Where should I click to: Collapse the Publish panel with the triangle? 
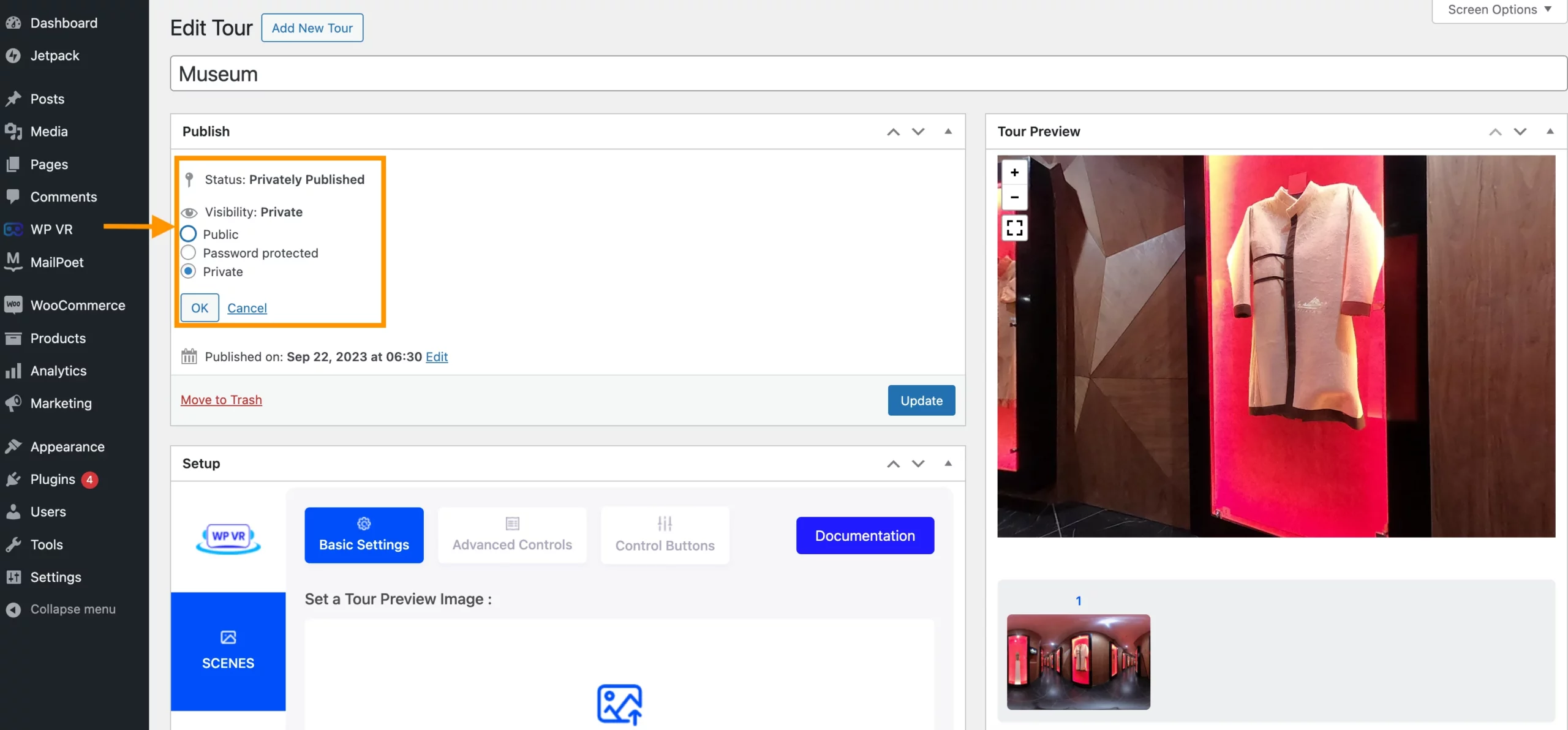948,131
